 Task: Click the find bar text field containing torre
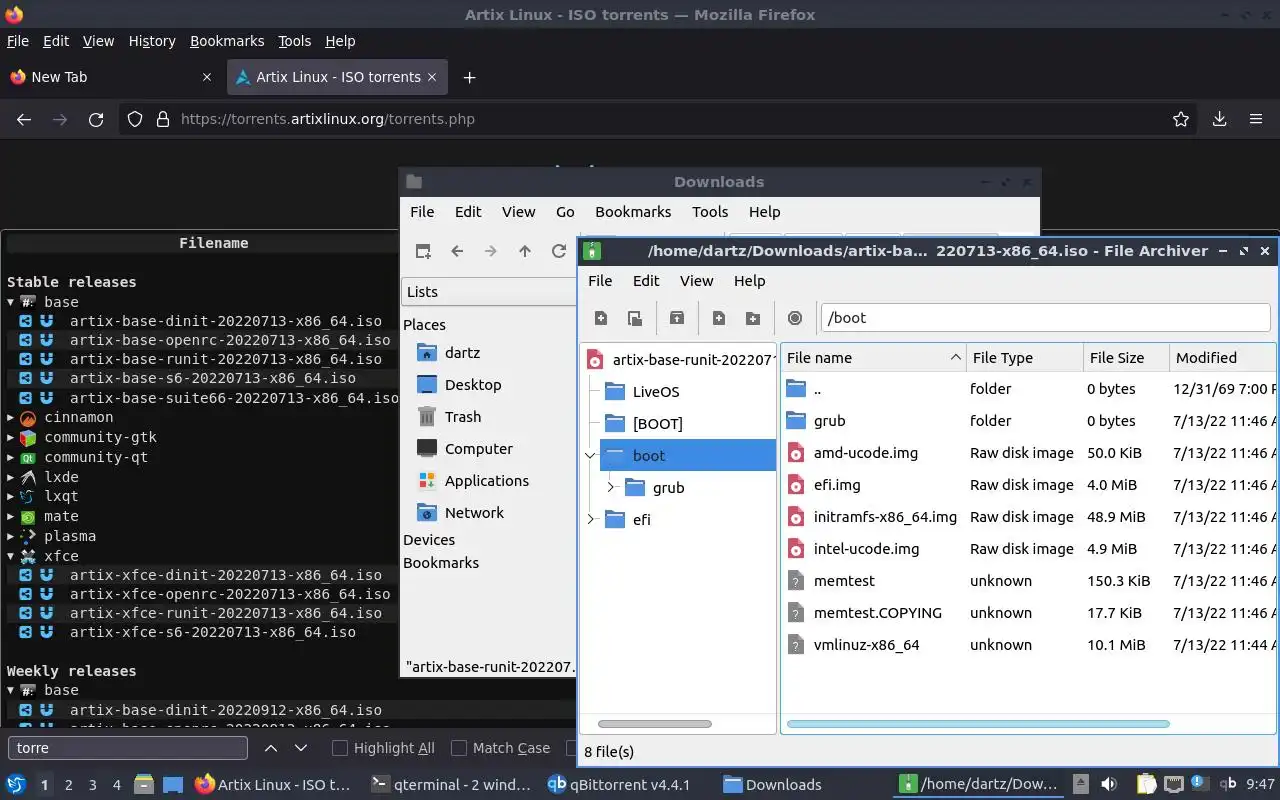click(128, 748)
